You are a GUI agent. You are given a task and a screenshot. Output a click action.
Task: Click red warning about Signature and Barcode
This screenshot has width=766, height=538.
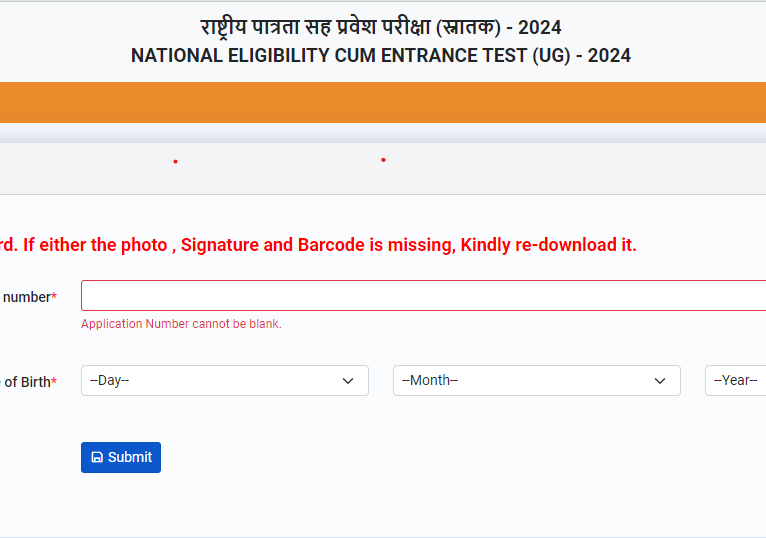point(318,245)
